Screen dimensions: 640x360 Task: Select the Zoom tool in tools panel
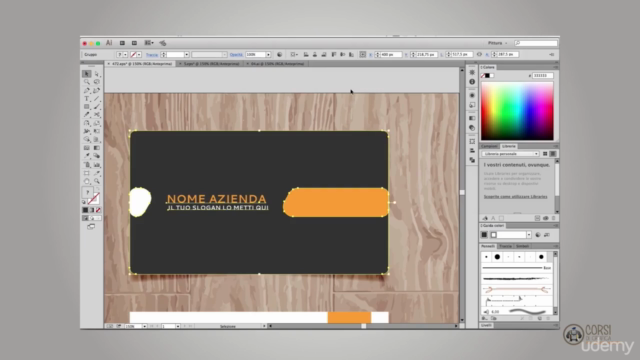(97, 181)
